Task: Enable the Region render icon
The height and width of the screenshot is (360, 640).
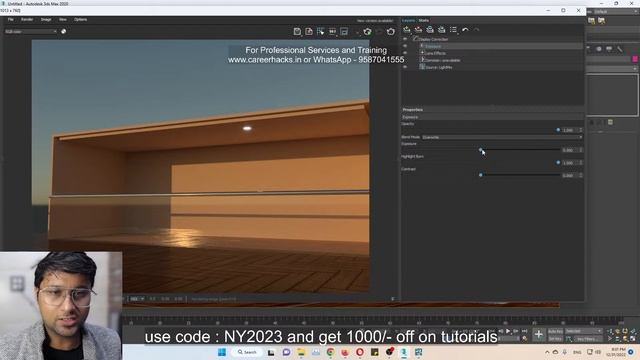Action: coord(344,31)
